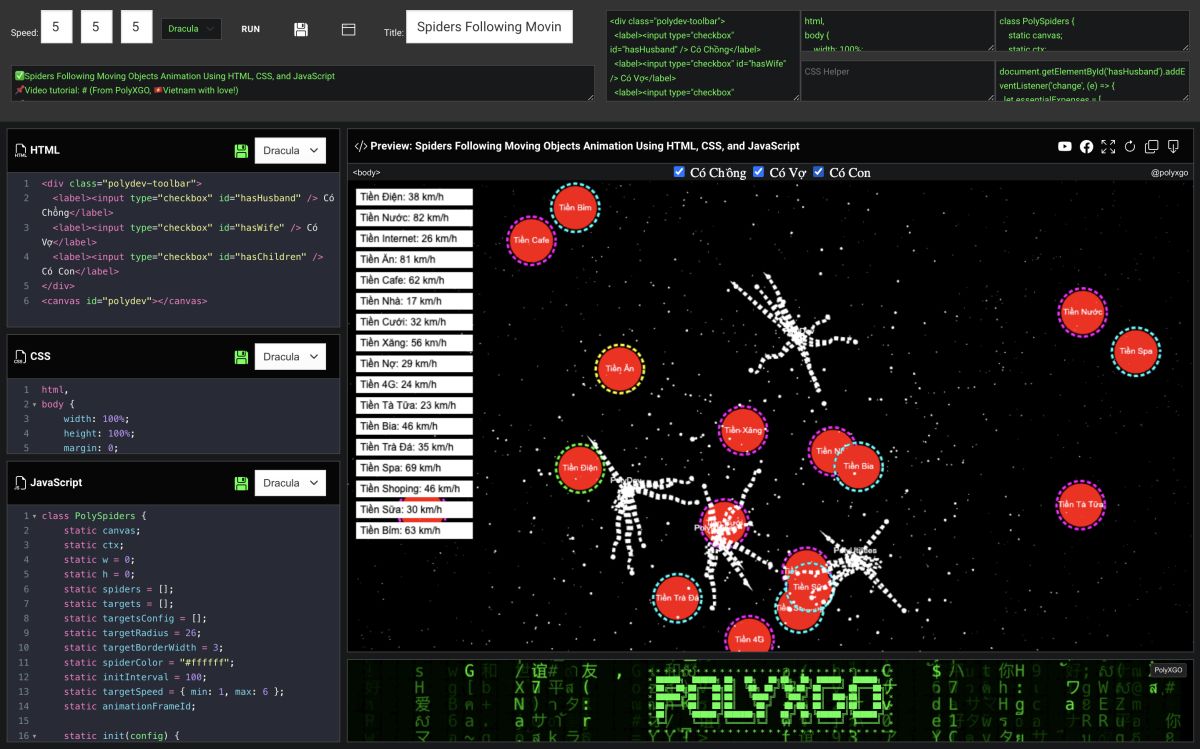Click the Tiền Xăng: 56 km/h entry
The width and height of the screenshot is (1200, 749).
coord(414,342)
